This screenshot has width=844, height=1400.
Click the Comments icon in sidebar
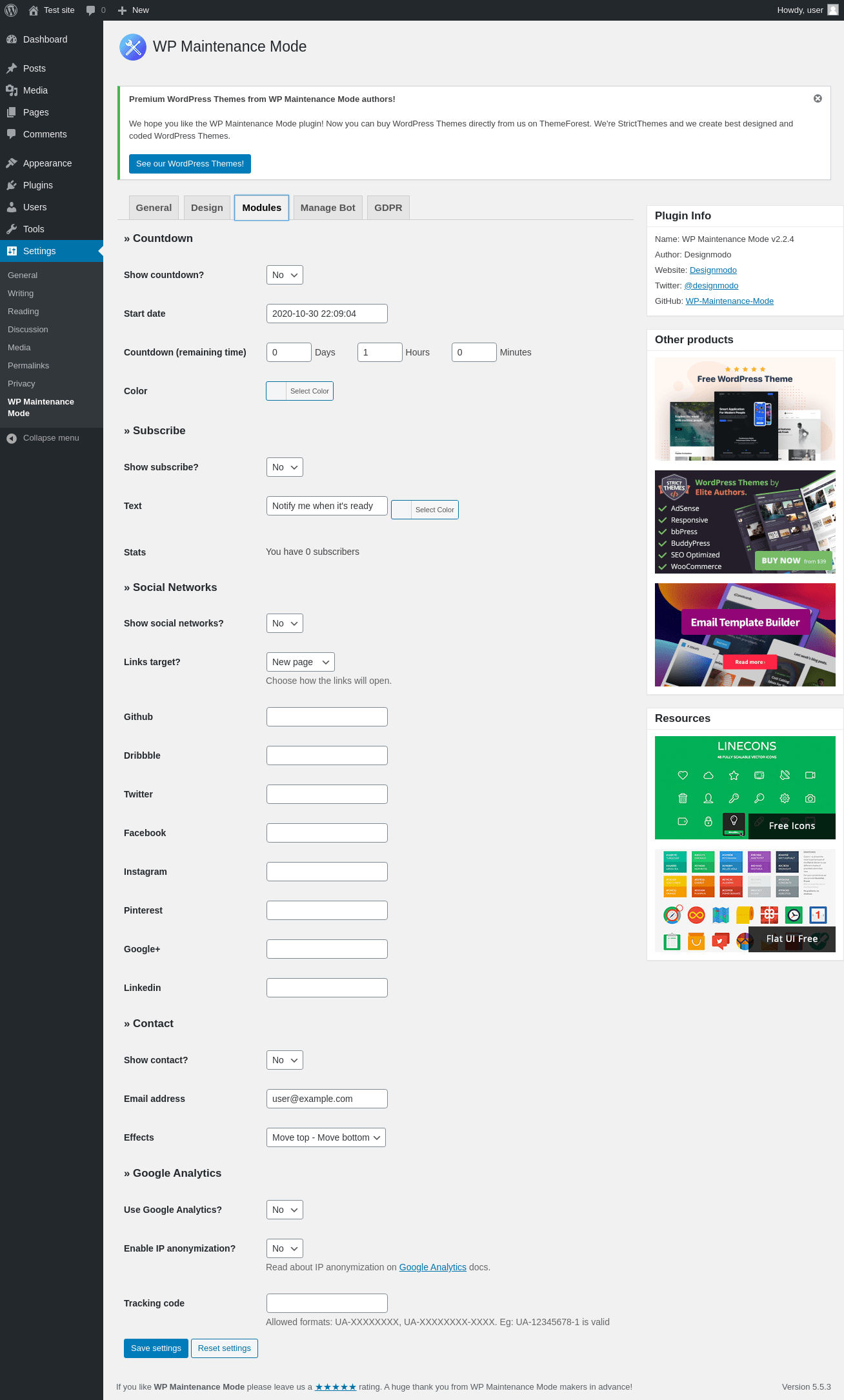click(12, 134)
